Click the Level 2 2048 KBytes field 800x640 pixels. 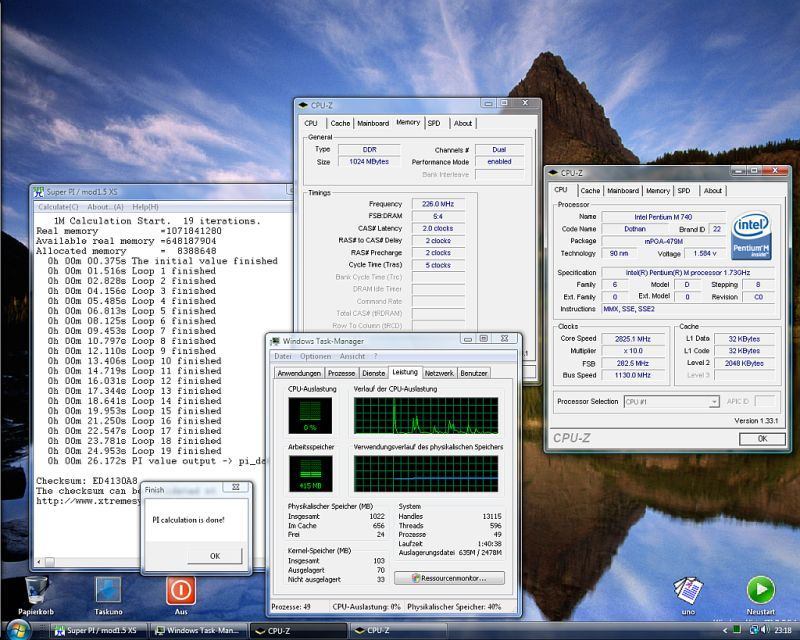pos(744,363)
